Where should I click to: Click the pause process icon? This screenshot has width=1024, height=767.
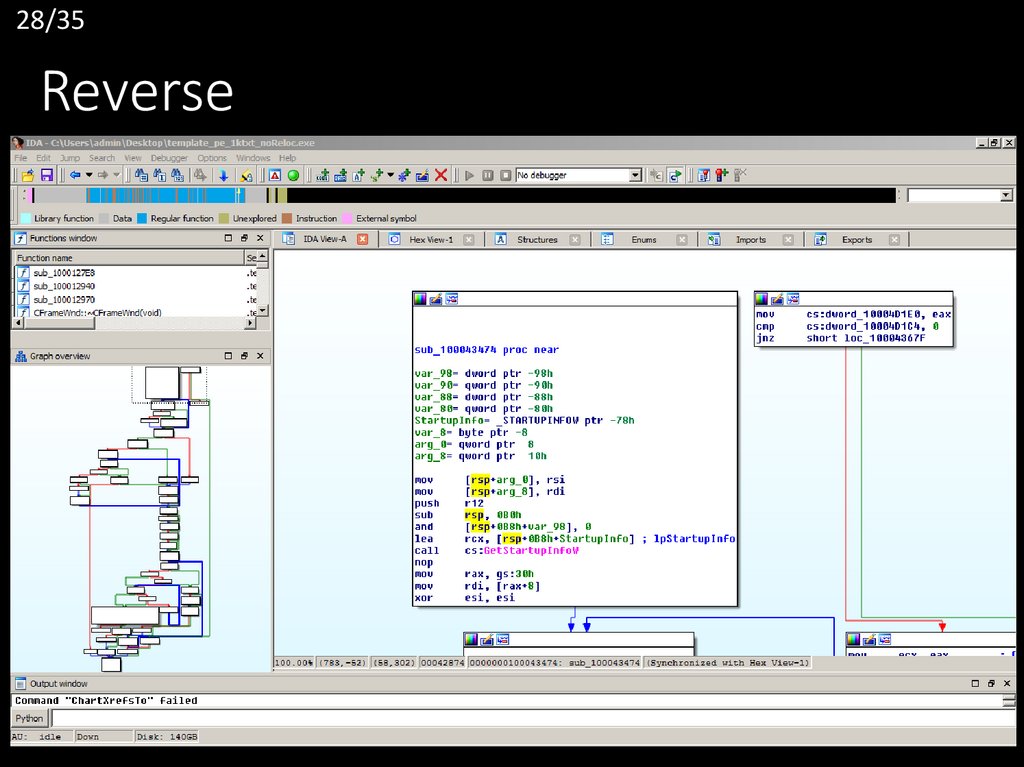pyautogui.click(x=488, y=175)
